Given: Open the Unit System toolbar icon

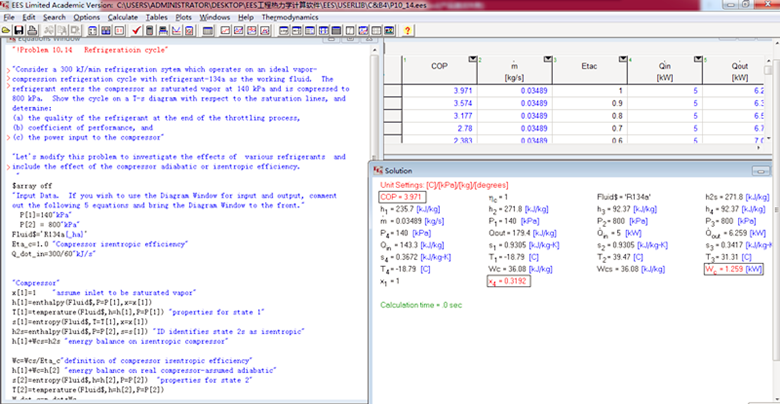Looking at the screenshot, I should [119, 30].
